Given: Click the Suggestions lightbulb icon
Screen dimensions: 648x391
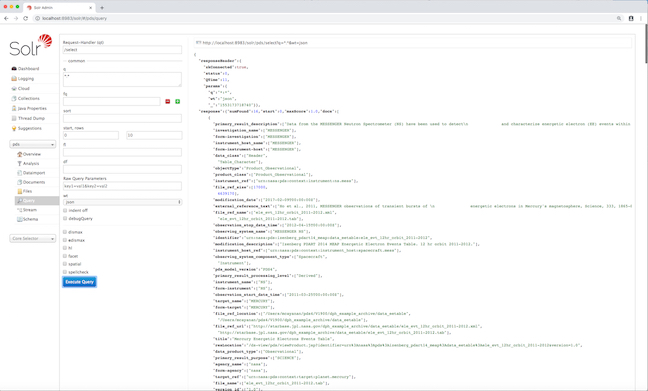Looking at the screenshot, I should coord(14,128).
